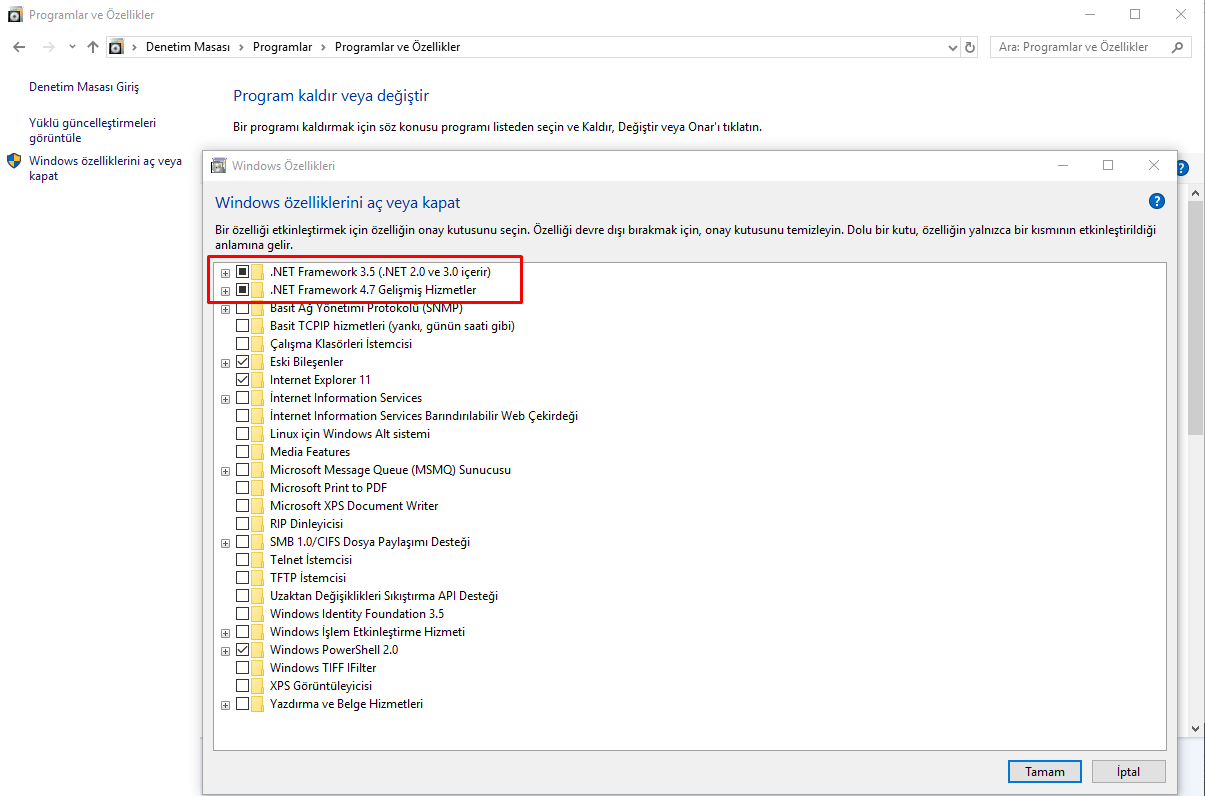Image resolution: width=1205 pixels, height=796 pixels.
Task: Open the Windows özelliklerini aç veya kapat link
Action: 106,168
